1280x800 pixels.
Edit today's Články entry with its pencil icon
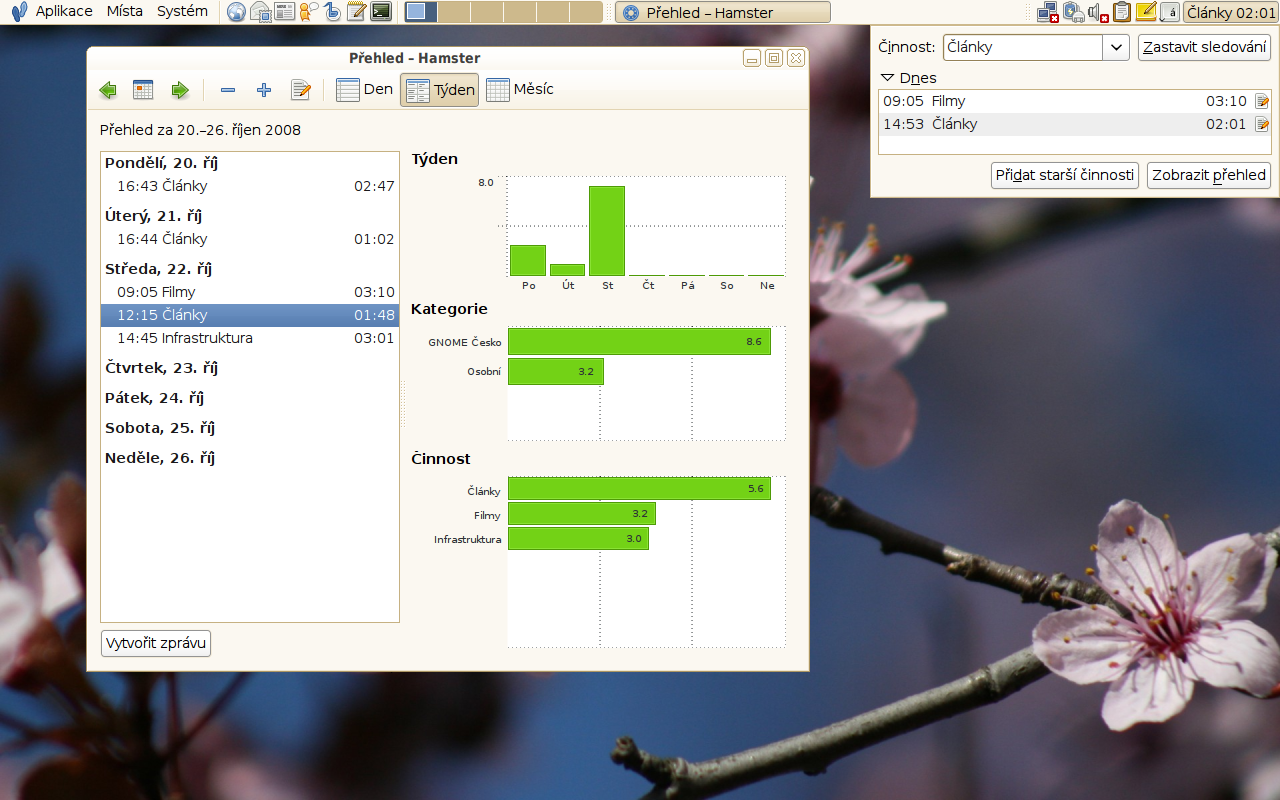click(1262, 124)
